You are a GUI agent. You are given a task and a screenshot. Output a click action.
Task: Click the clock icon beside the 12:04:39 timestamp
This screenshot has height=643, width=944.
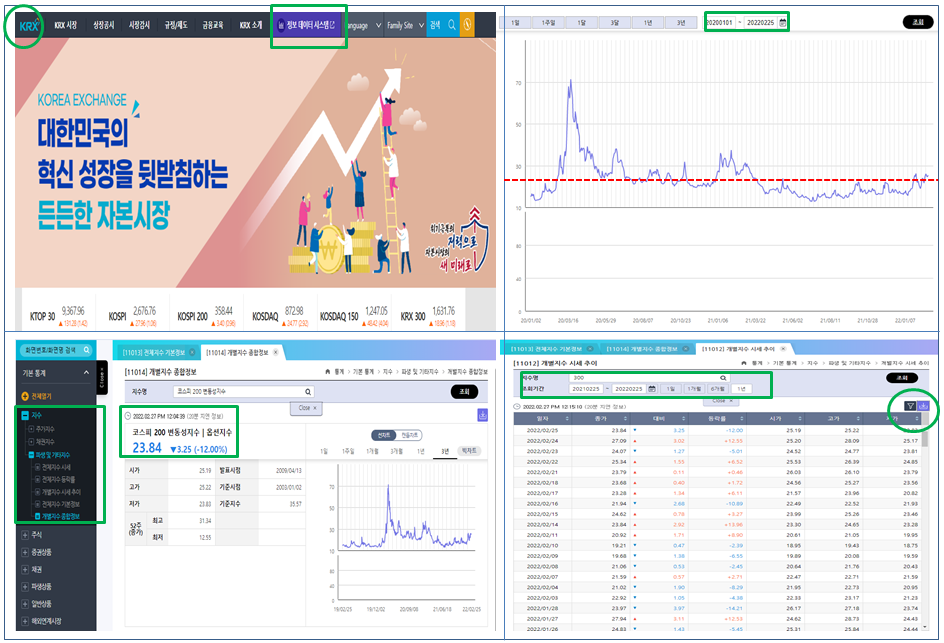coord(128,416)
